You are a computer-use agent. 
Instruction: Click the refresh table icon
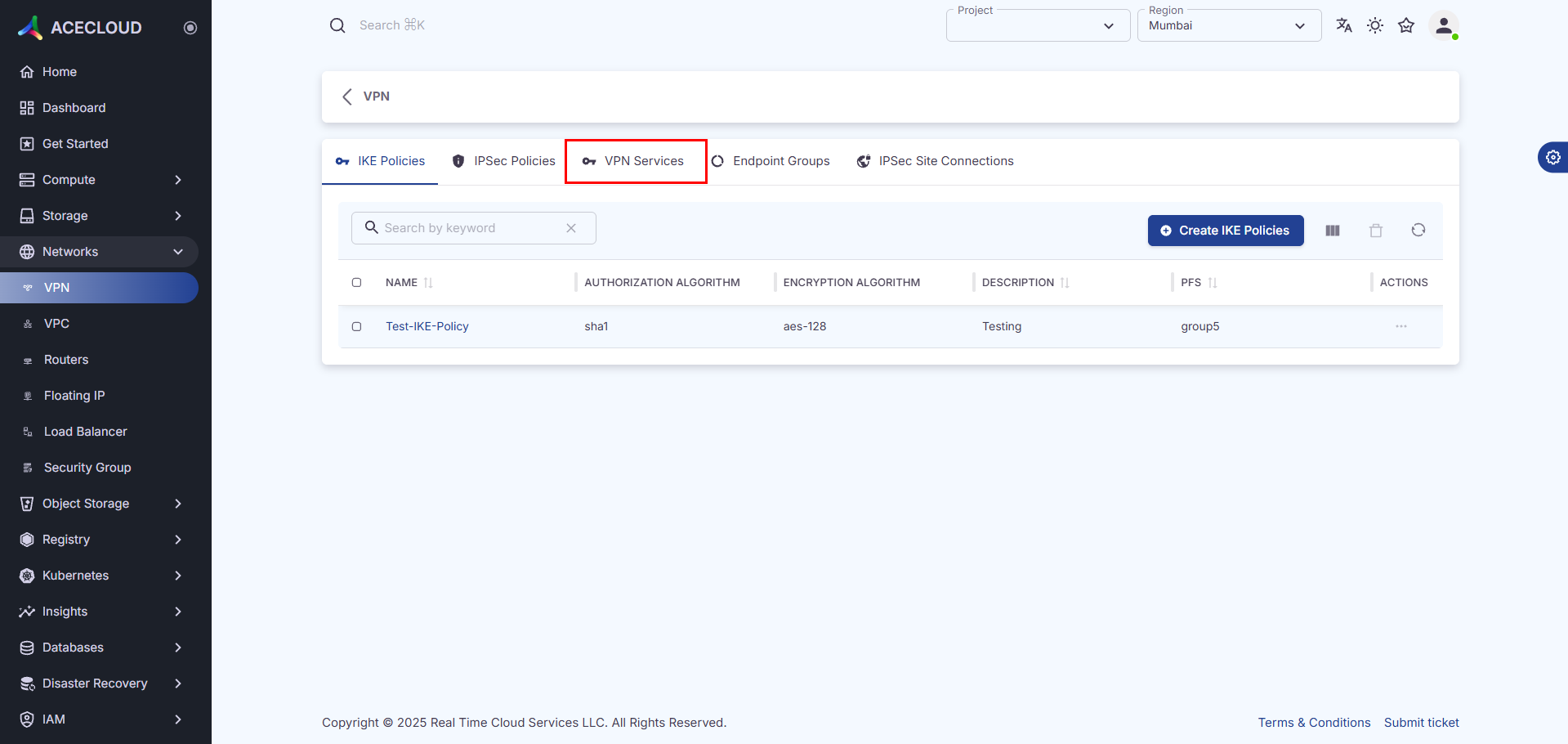click(x=1418, y=231)
